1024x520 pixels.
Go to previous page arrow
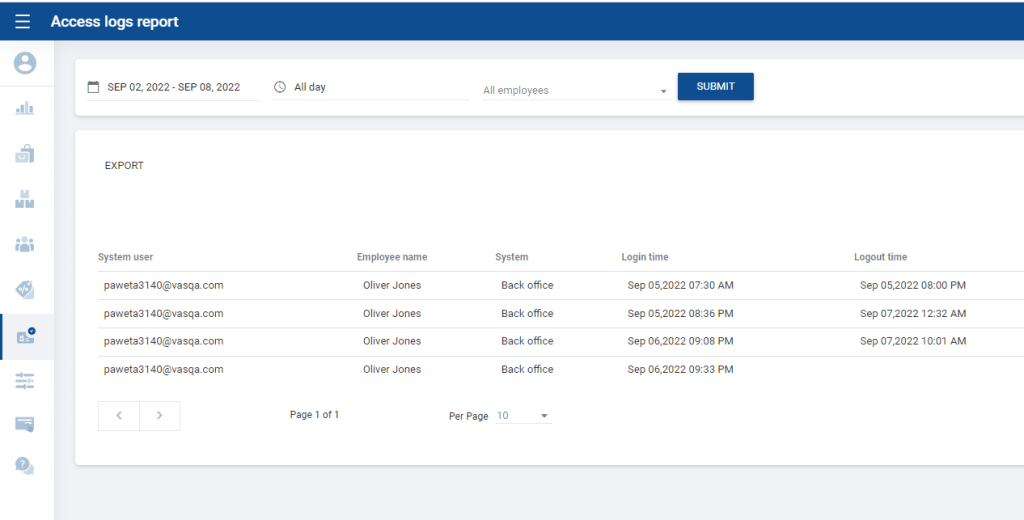pos(119,415)
